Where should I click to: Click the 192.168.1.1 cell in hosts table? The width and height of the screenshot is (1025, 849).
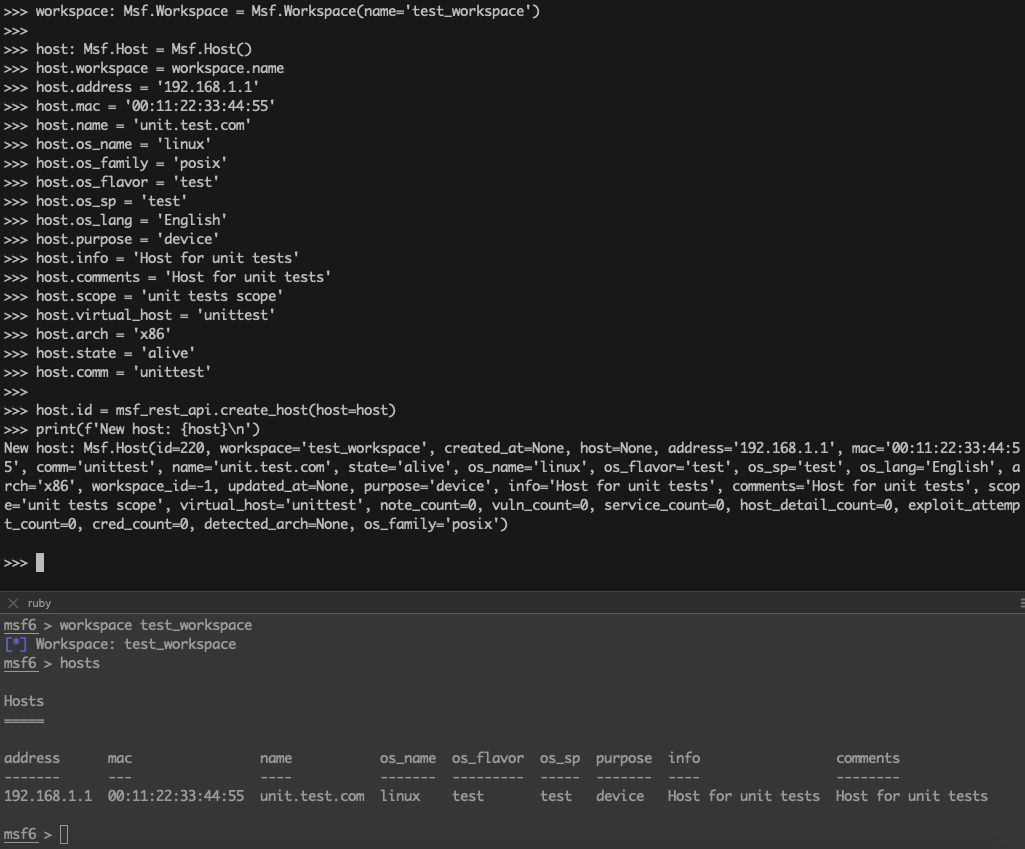click(x=48, y=795)
